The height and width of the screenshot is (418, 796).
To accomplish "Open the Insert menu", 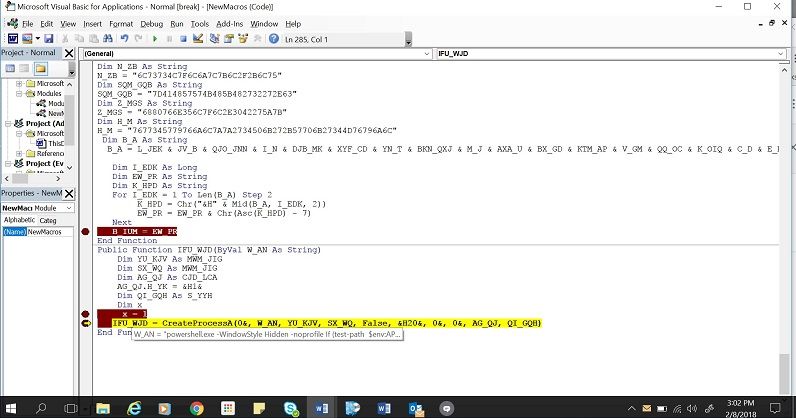I will [x=92, y=24].
